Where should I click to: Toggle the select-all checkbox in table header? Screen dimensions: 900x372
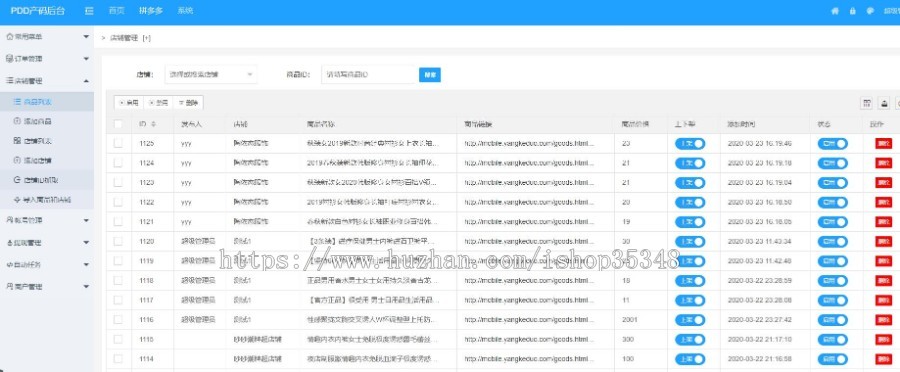[x=118, y=124]
